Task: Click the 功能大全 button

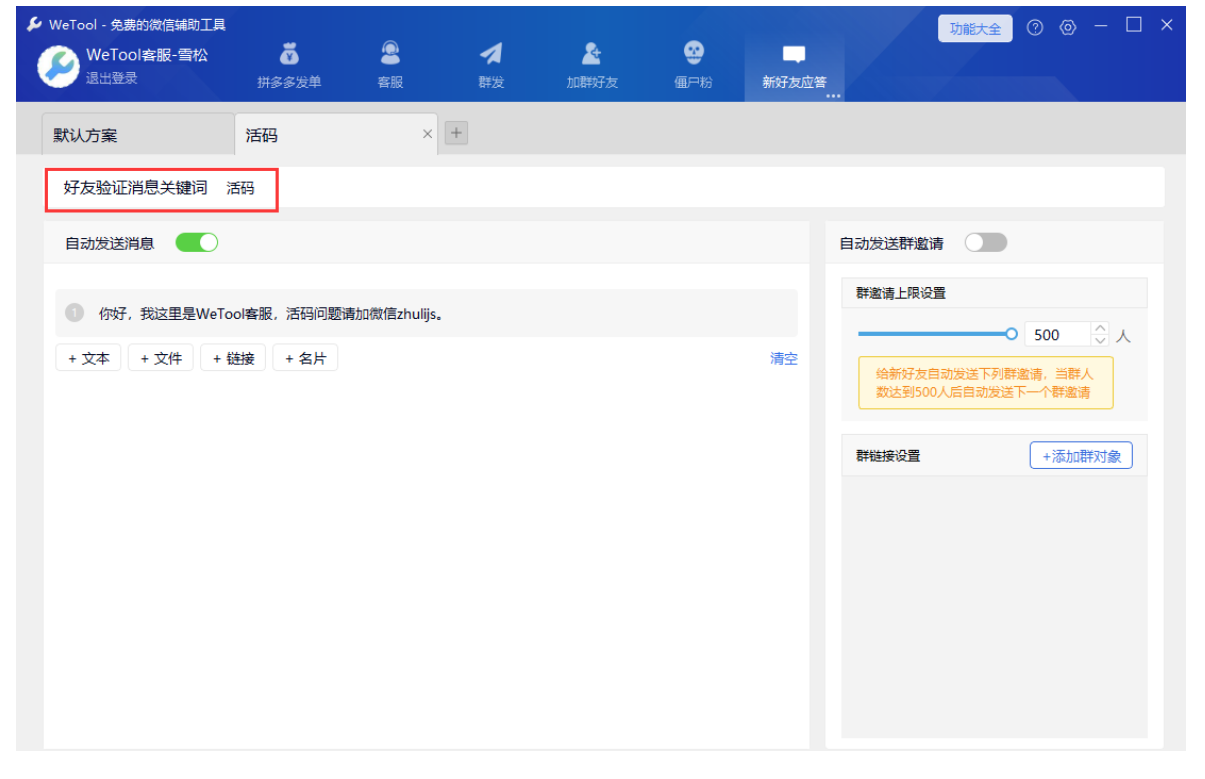Action: (975, 29)
